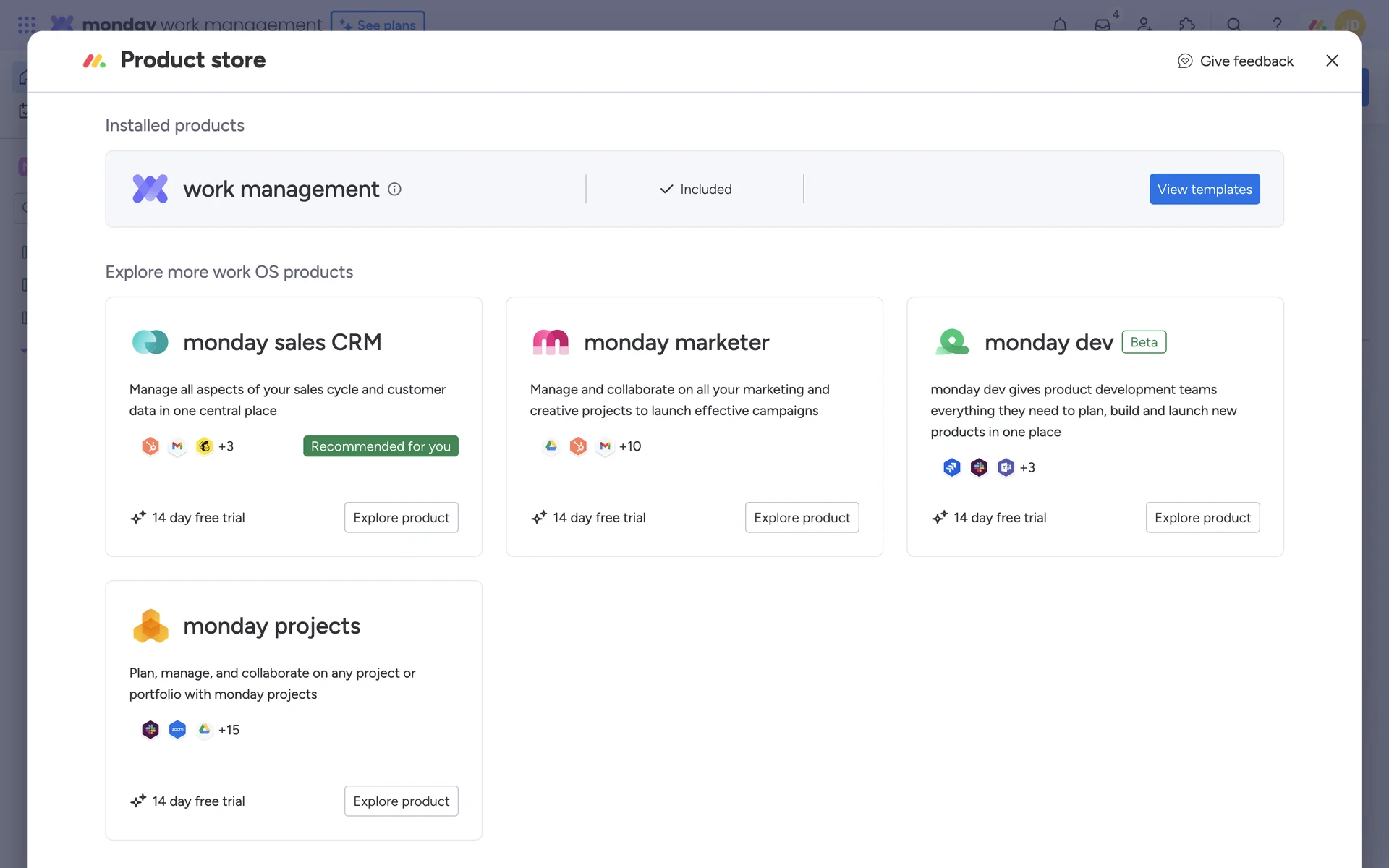Click the View templates button

click(1205, 189)
